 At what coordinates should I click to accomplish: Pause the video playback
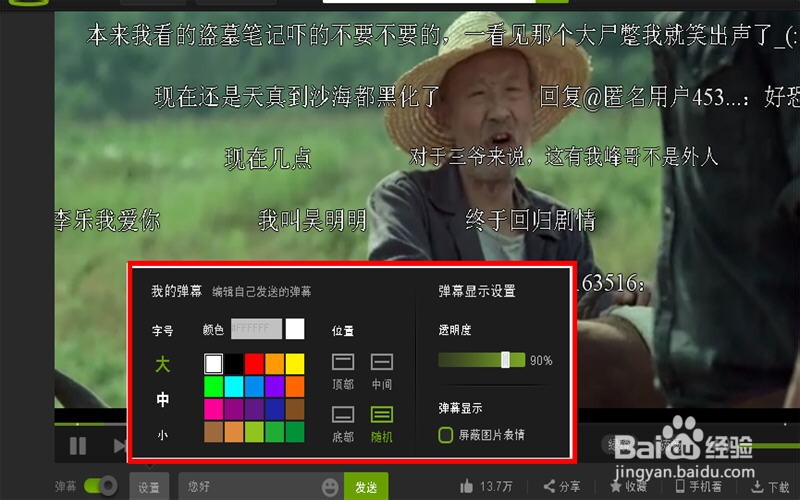pos(78,445)
